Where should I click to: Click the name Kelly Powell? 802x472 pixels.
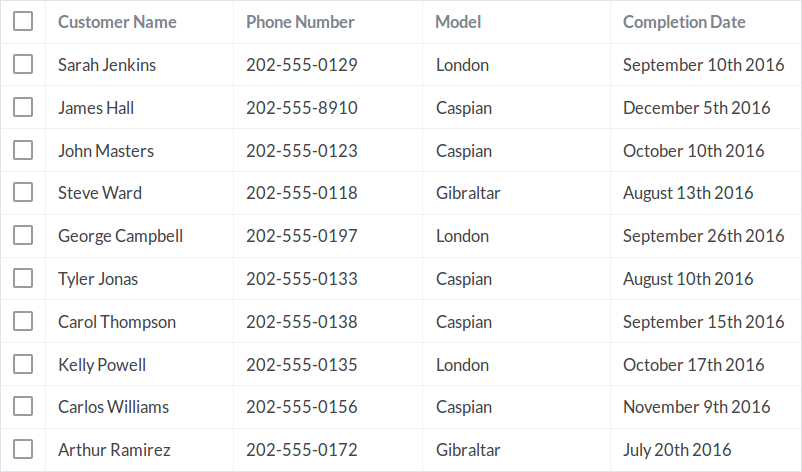(102, 365)
